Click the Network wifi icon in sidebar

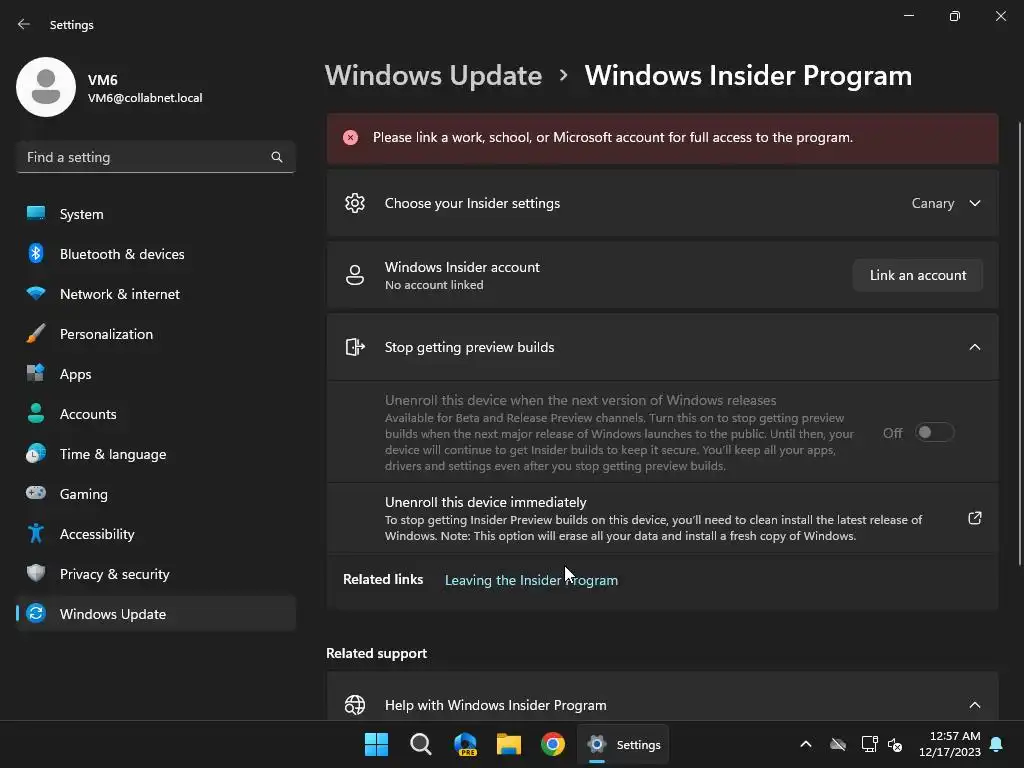[x=36, y=293]
